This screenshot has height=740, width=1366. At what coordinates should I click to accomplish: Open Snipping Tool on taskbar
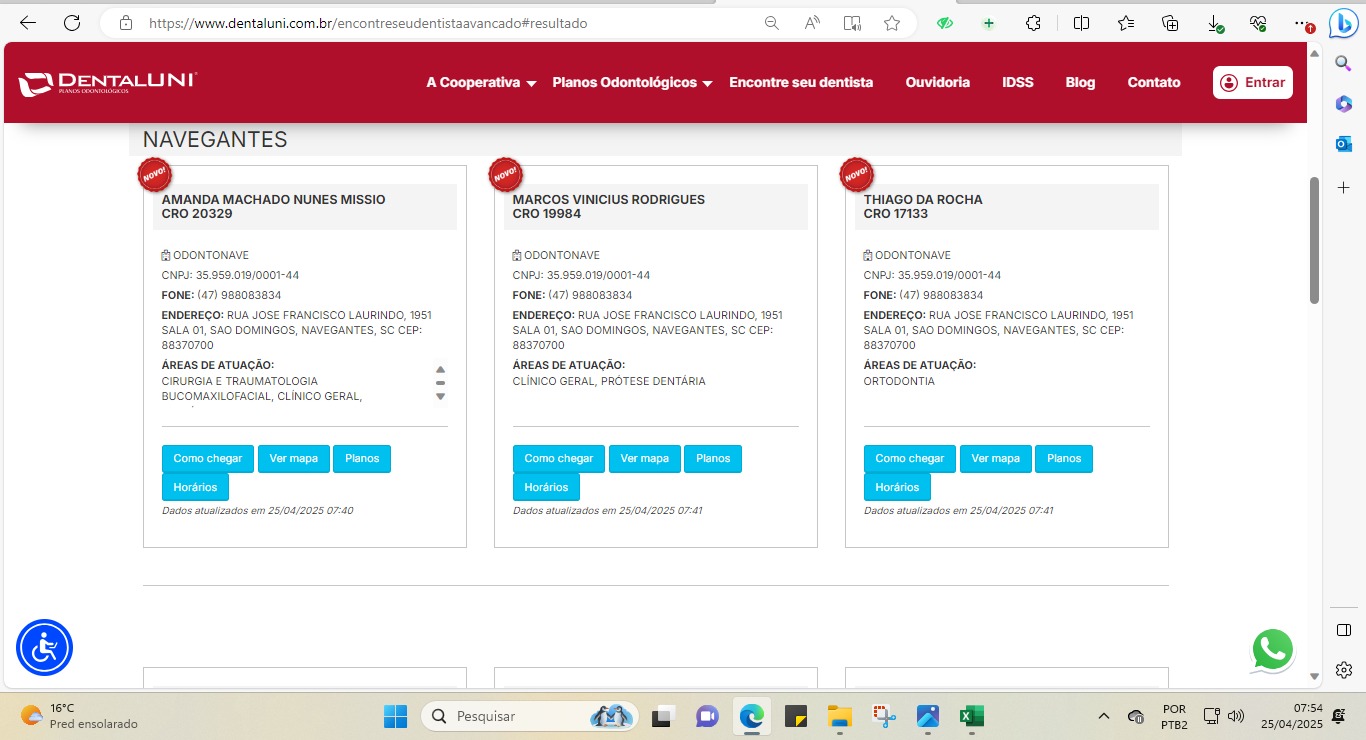(883, 716)
